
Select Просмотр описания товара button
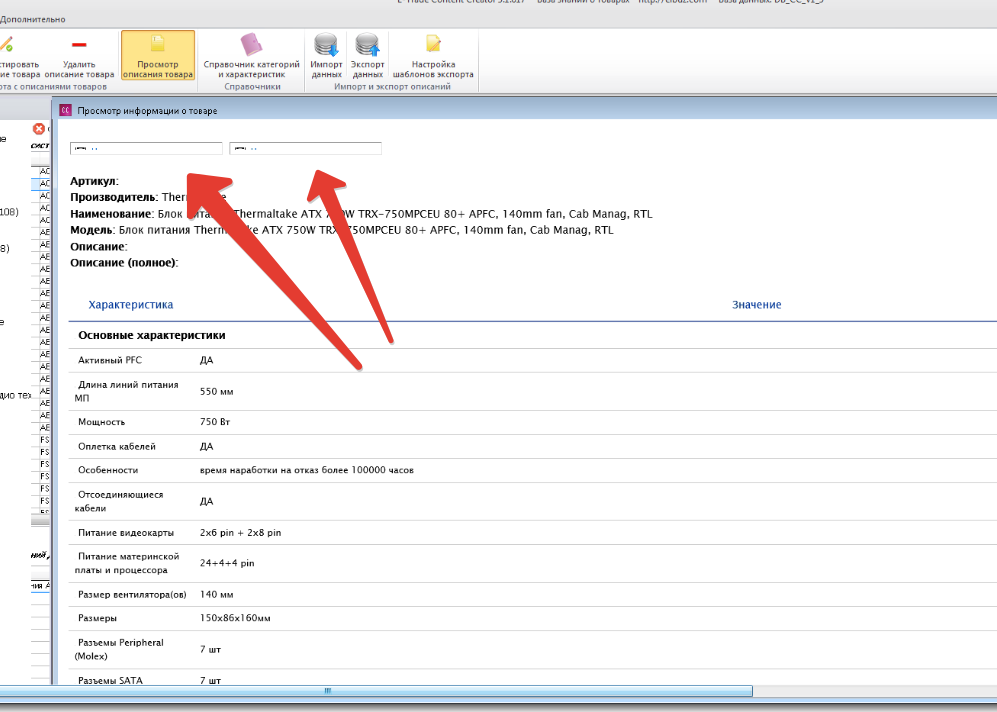coord(158,55)
